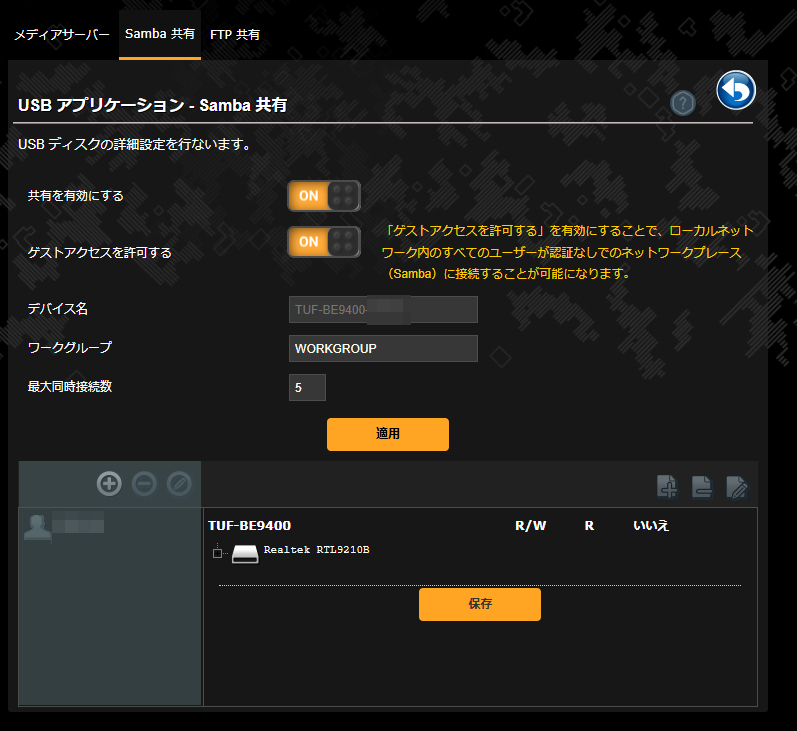
Task: Click the delete user account minus icon
Action: pos(144,484)
